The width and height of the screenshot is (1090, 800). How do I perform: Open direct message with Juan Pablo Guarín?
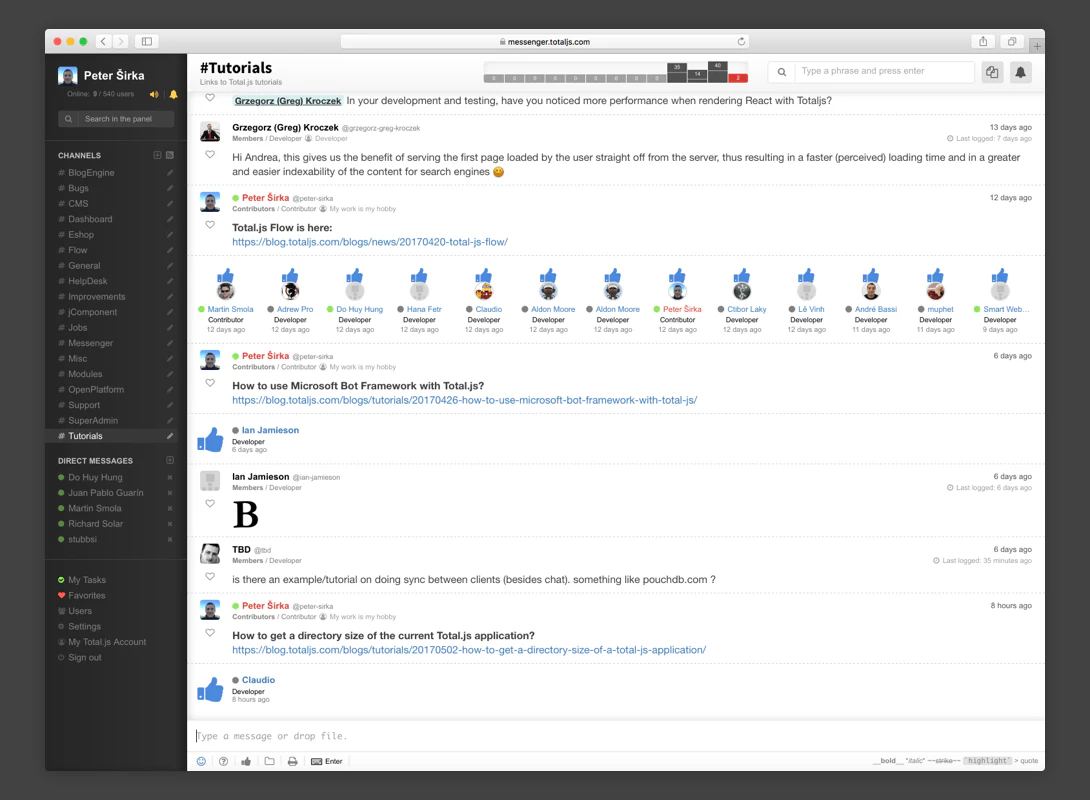tap(106, 493)
